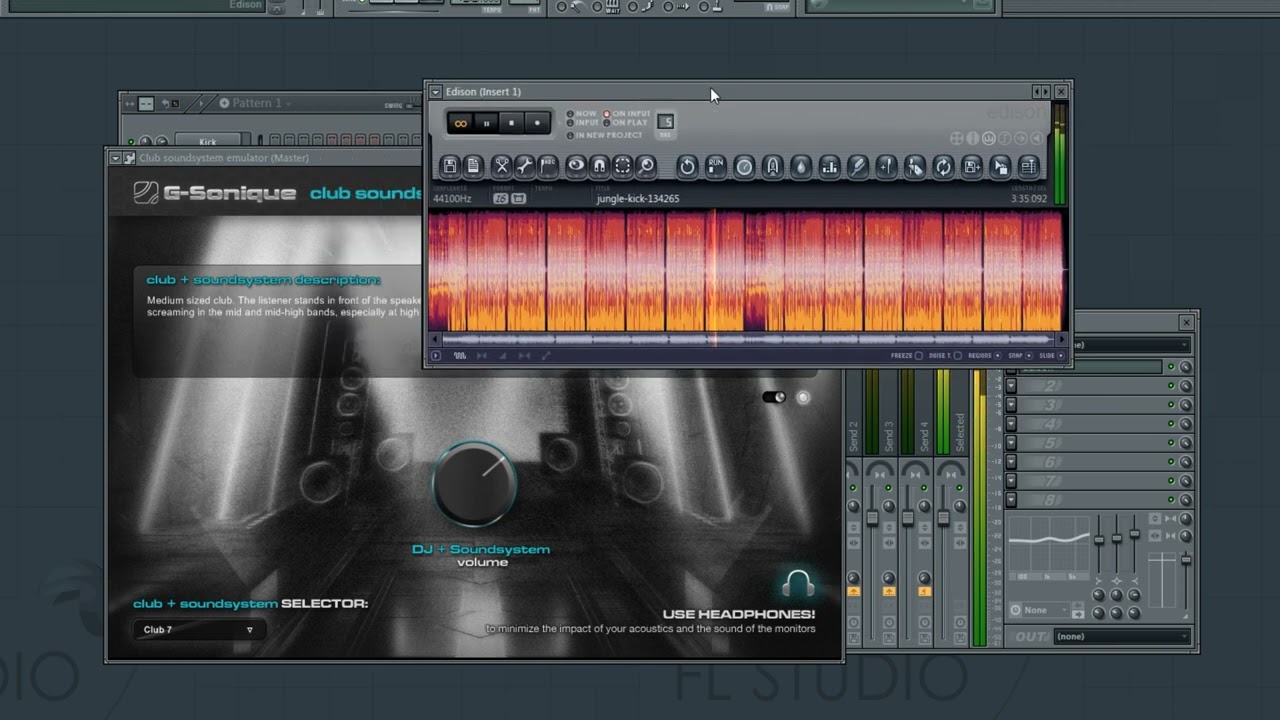Screen dimensions: 1280x720
Task: Click the DJ + Soundsystem volume knob
Action: click(474, 484)
